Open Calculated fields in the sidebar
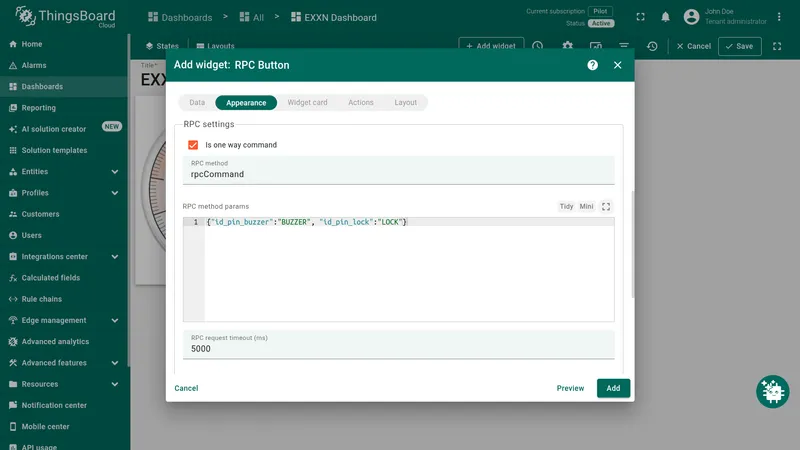 pos(64,278)
